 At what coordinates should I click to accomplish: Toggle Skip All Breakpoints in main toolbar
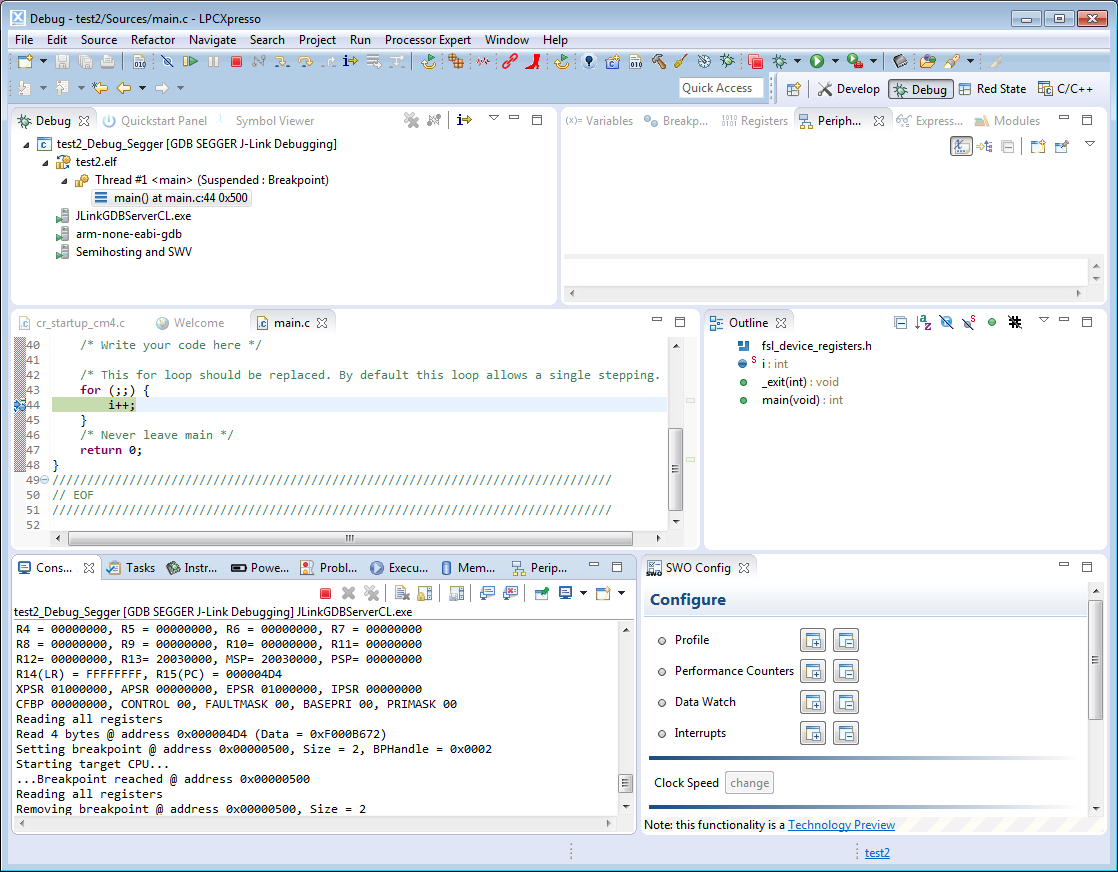point(167,62)
